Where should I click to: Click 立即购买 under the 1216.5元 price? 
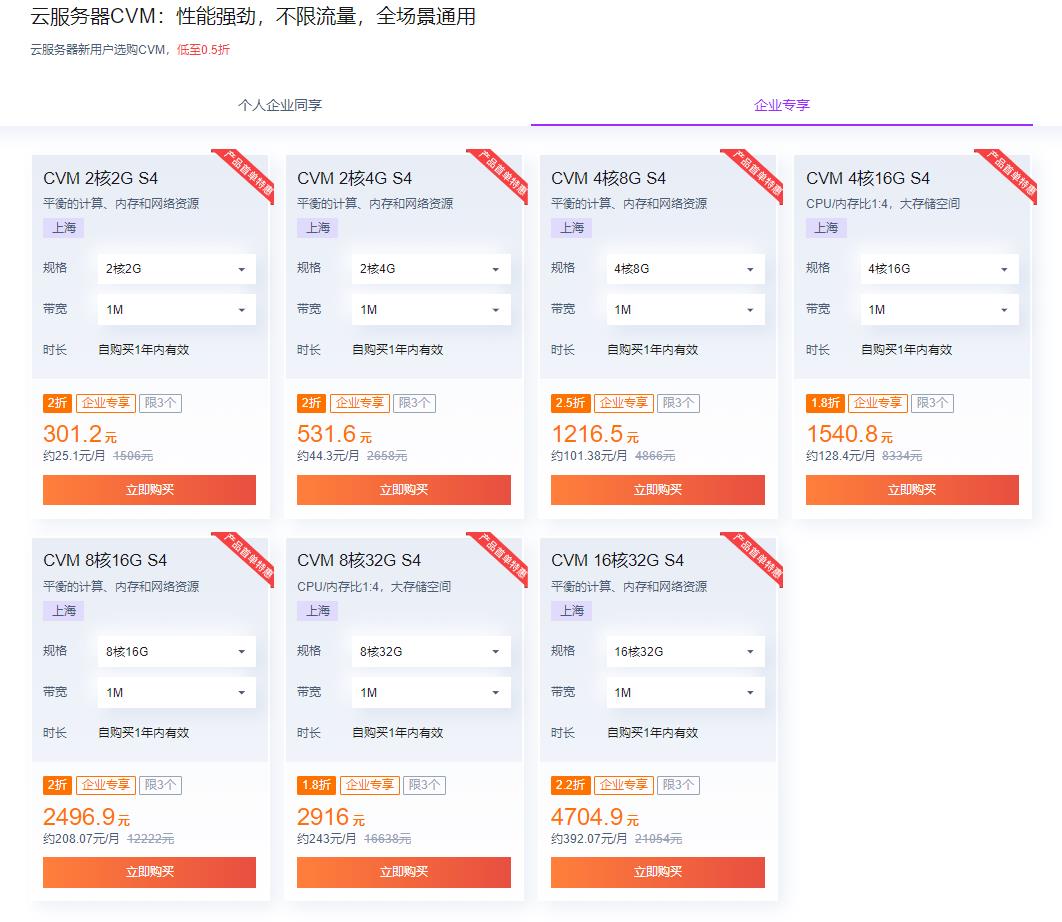pos(658,490)
